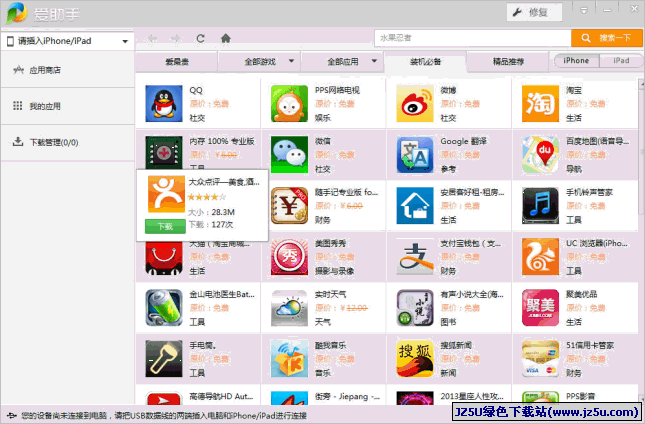Open 应用商店 in the sidebar
Image resolution: width=645 pixels, height=424 pixels.
[68, 70]
